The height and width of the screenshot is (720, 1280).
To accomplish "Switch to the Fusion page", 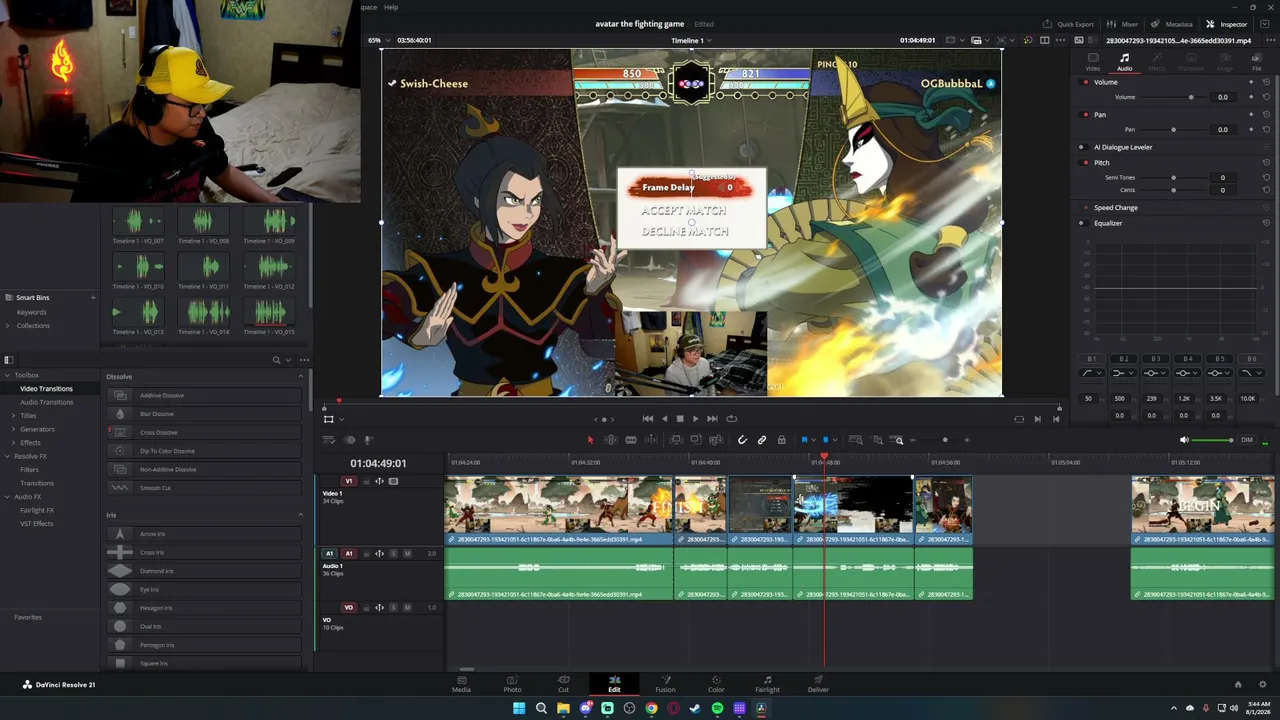I will [665, 684].
